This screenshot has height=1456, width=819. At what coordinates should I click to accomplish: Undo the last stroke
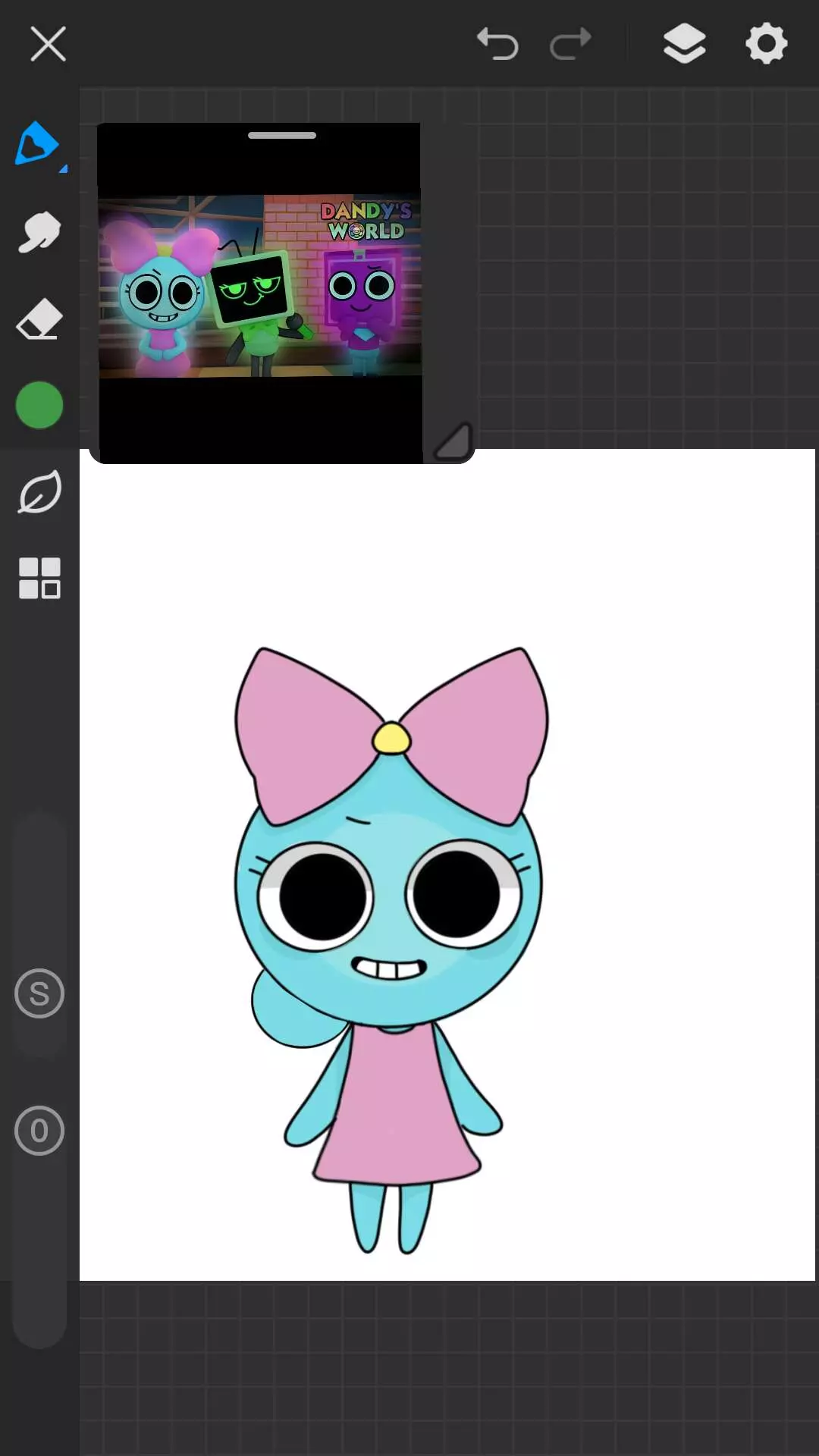coord(497,43)
